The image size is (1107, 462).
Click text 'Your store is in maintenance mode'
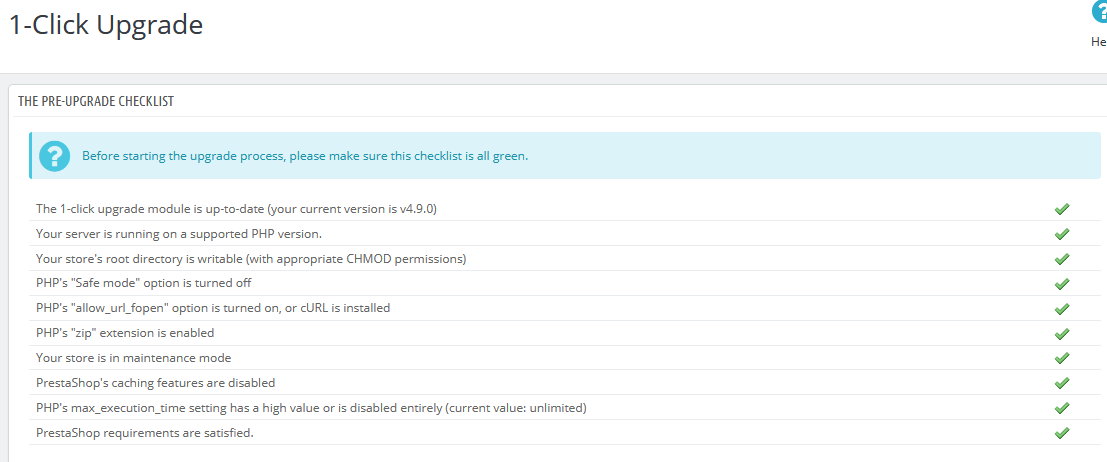tap(133, 358)
